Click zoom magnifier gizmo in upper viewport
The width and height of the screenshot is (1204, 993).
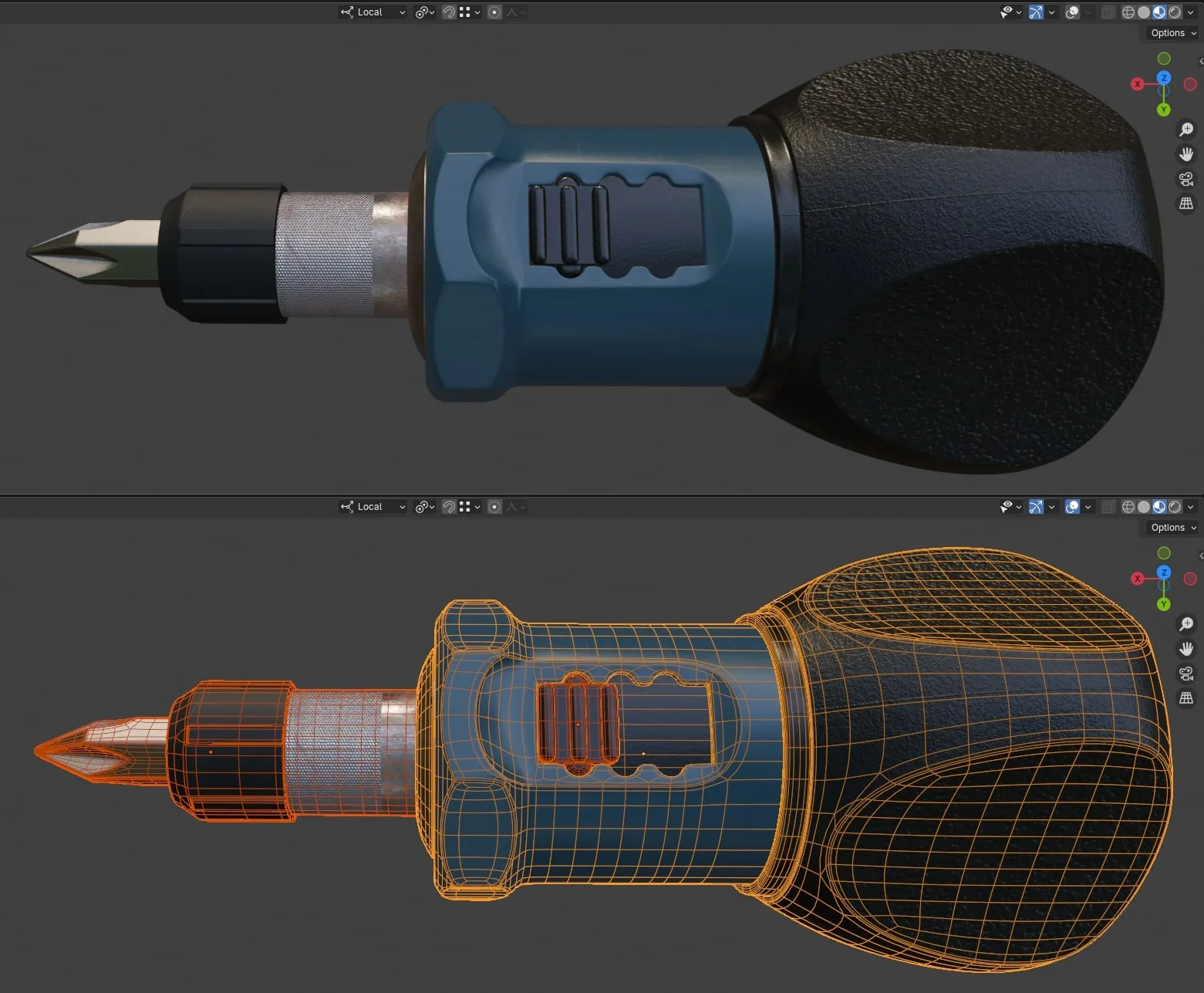tap(1186, 130)
